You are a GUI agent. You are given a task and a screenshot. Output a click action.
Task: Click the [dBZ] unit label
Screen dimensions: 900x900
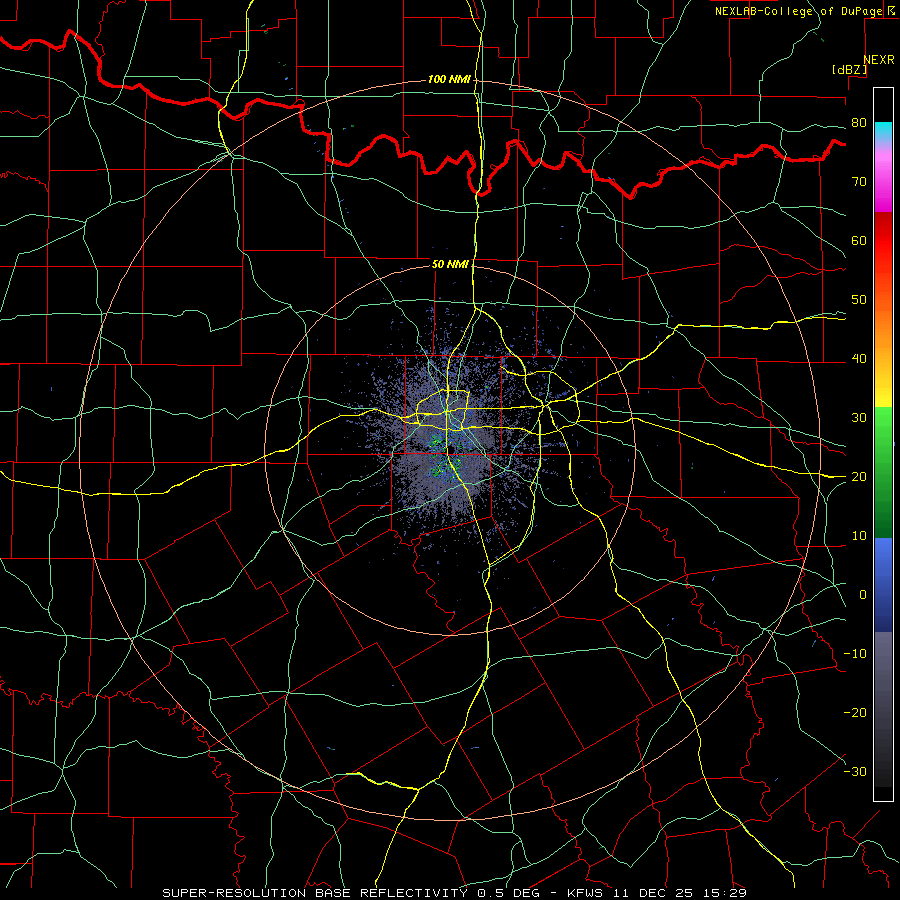pos(849,69)
